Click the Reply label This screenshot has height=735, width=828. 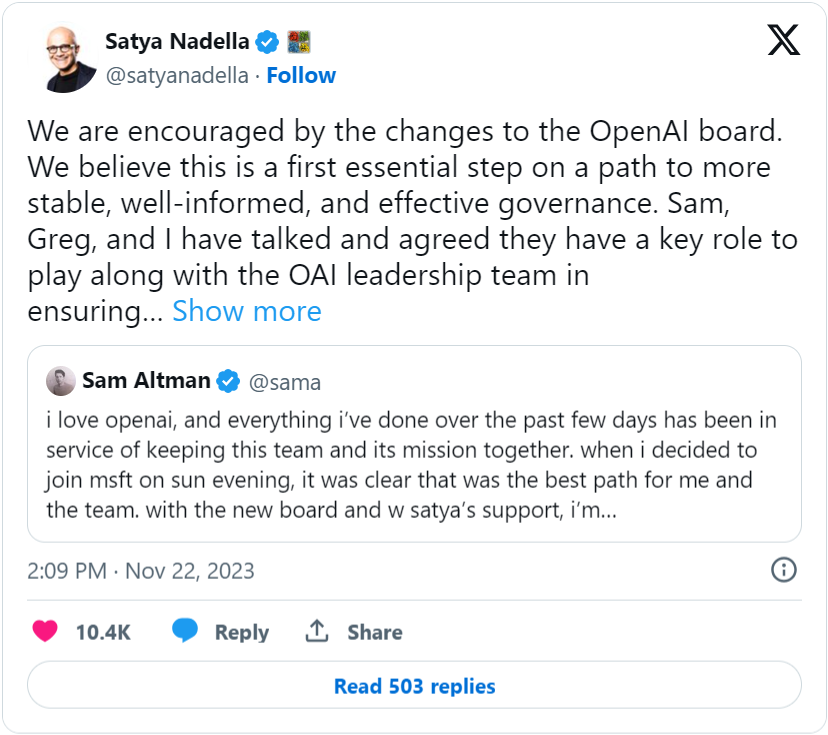(242, 632)
